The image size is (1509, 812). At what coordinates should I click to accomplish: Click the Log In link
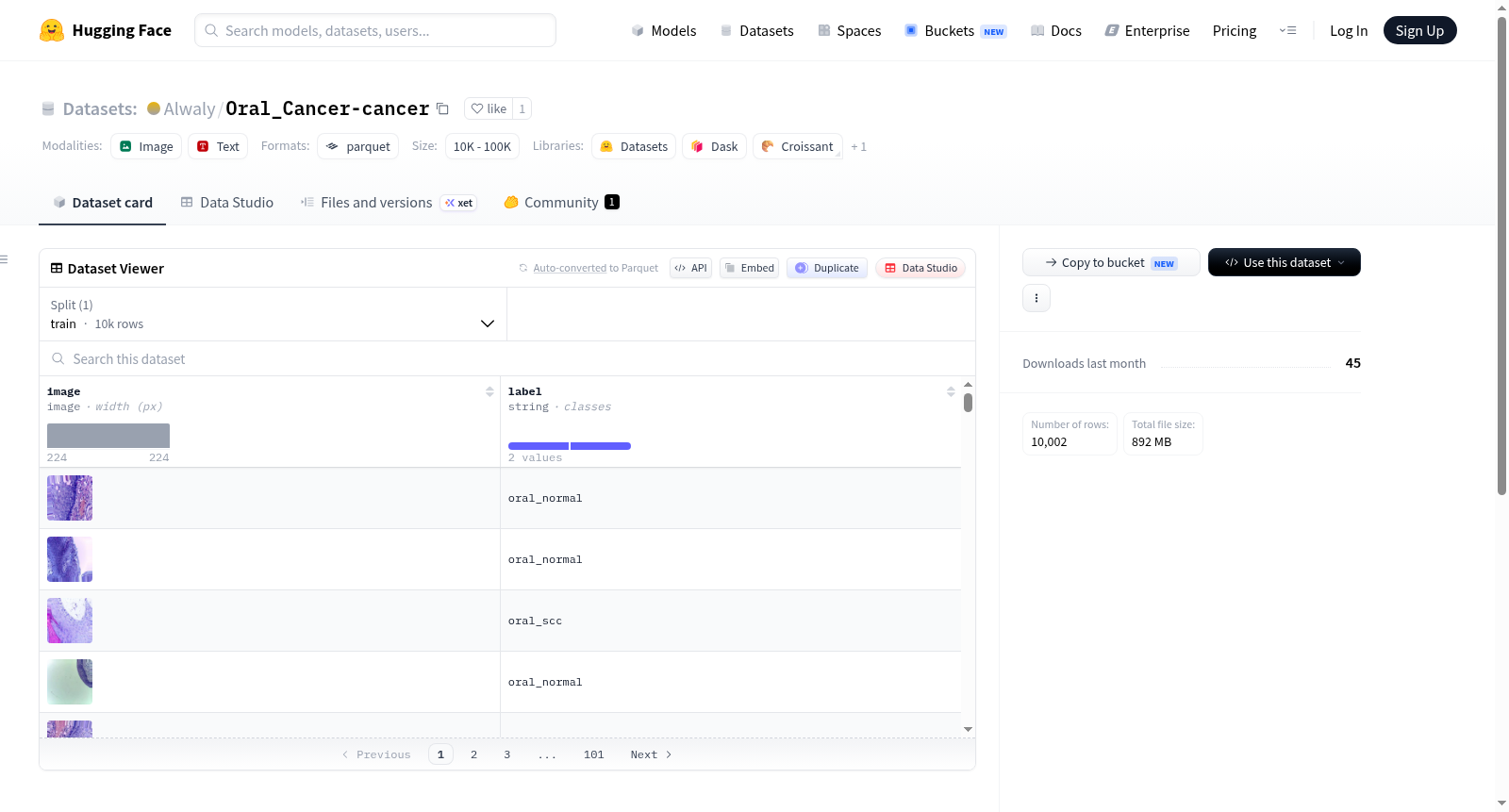1349,30
